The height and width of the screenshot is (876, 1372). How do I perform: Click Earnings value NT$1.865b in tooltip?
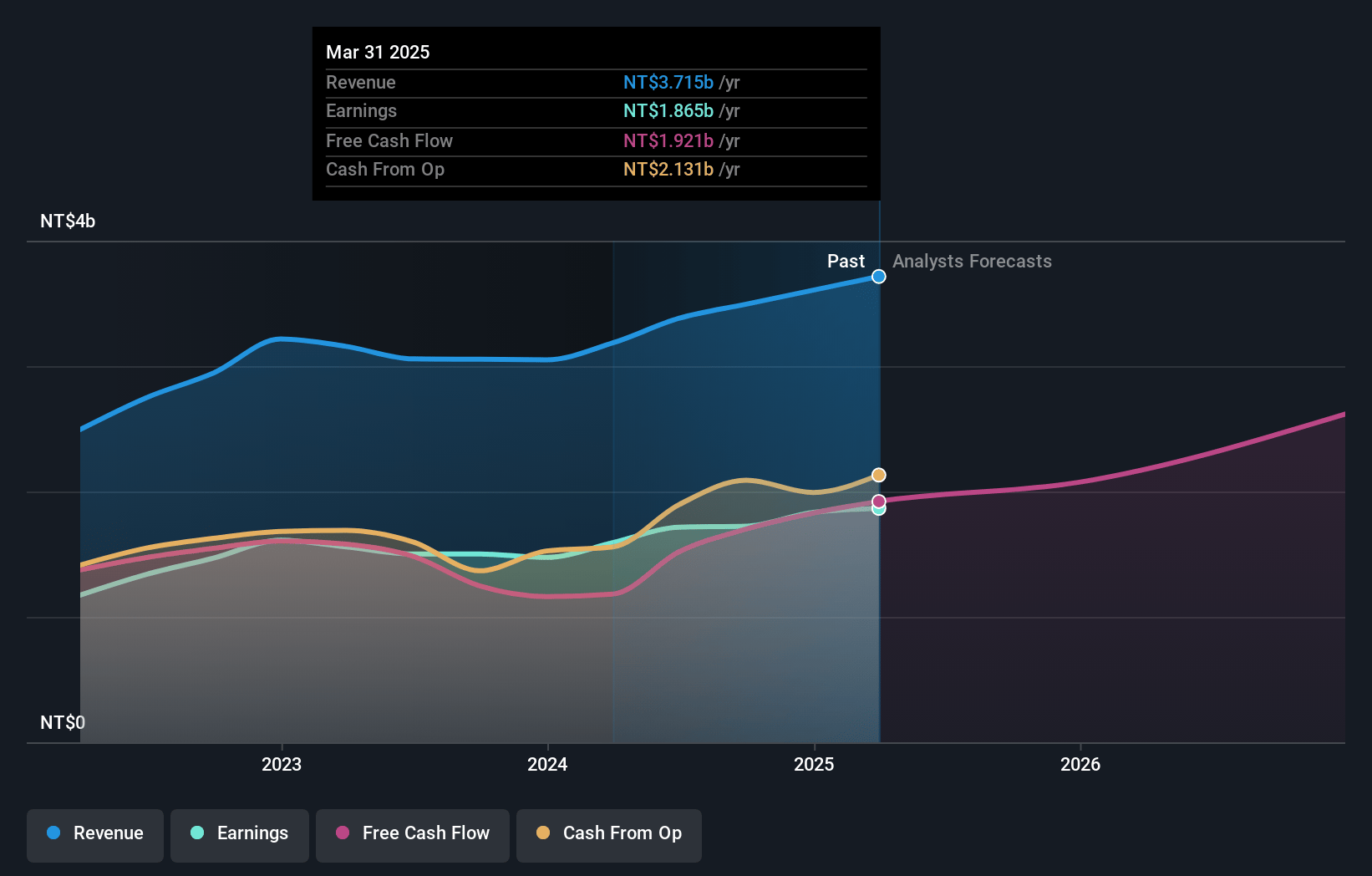[x=668, y=111]
